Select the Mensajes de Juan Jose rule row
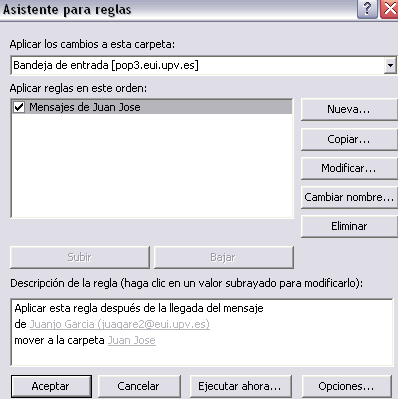This screenshot has height=399, width=398. pos(152,107)
